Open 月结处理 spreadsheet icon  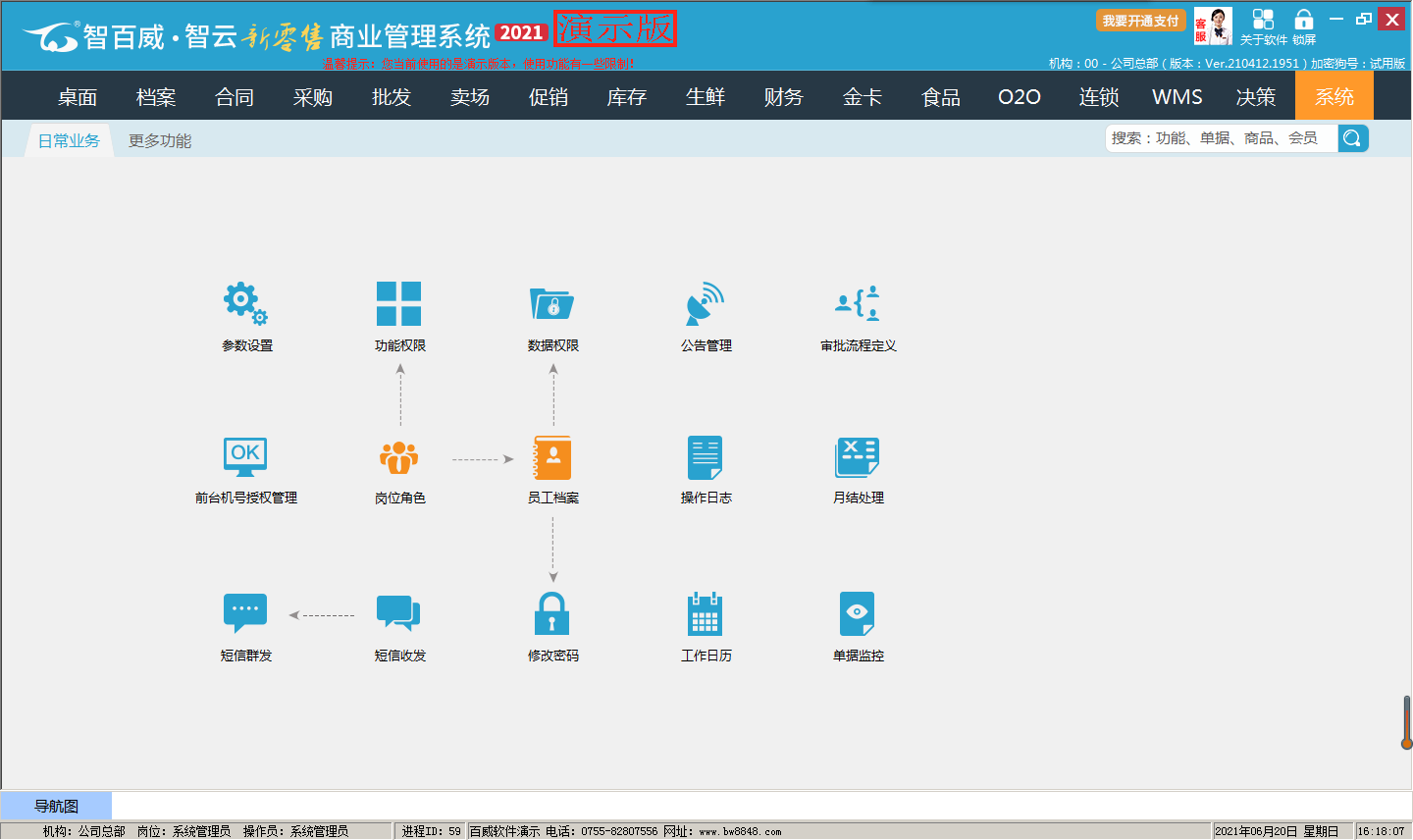(858, 457)
